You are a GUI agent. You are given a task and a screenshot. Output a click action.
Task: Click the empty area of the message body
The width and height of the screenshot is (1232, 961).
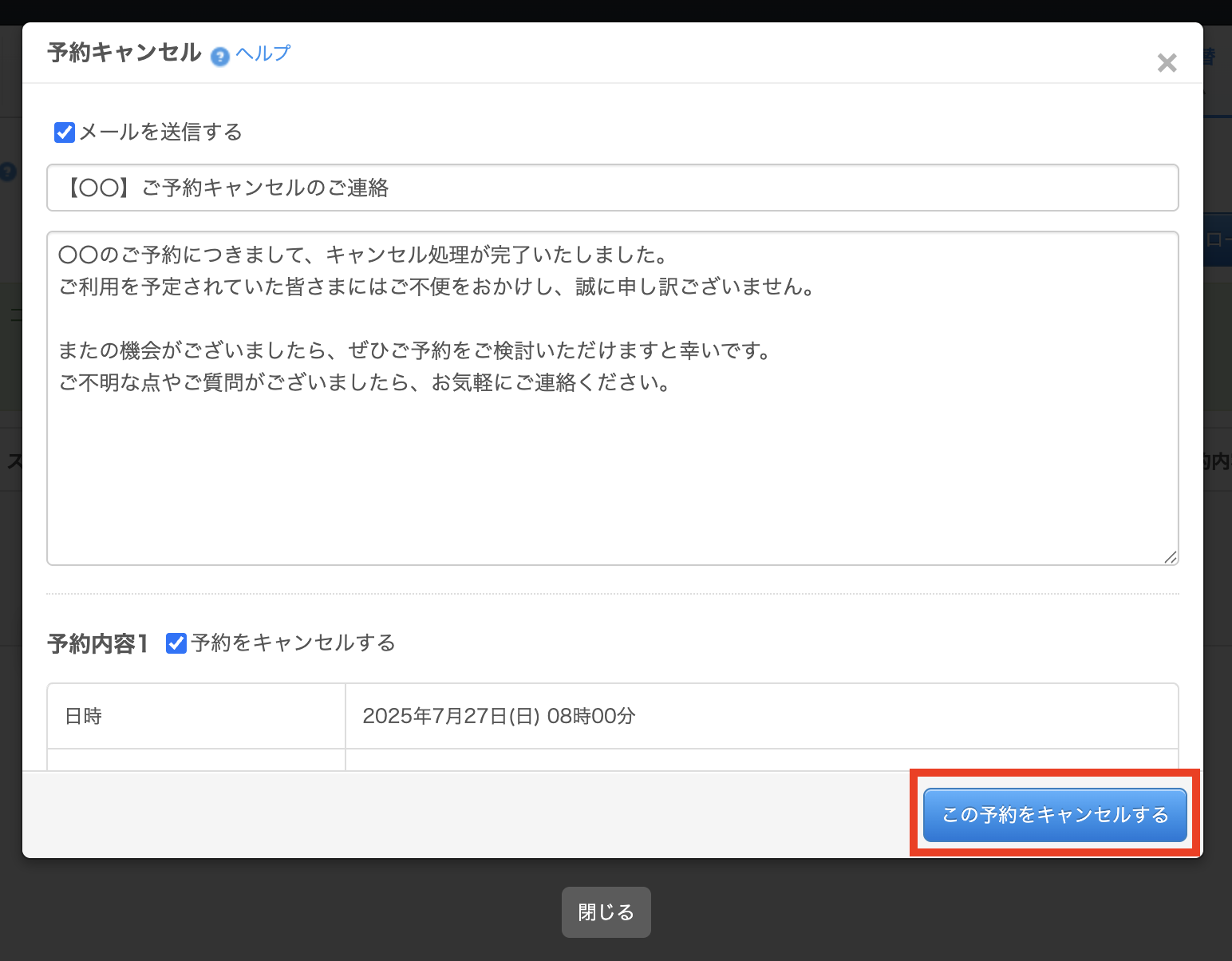612,479
